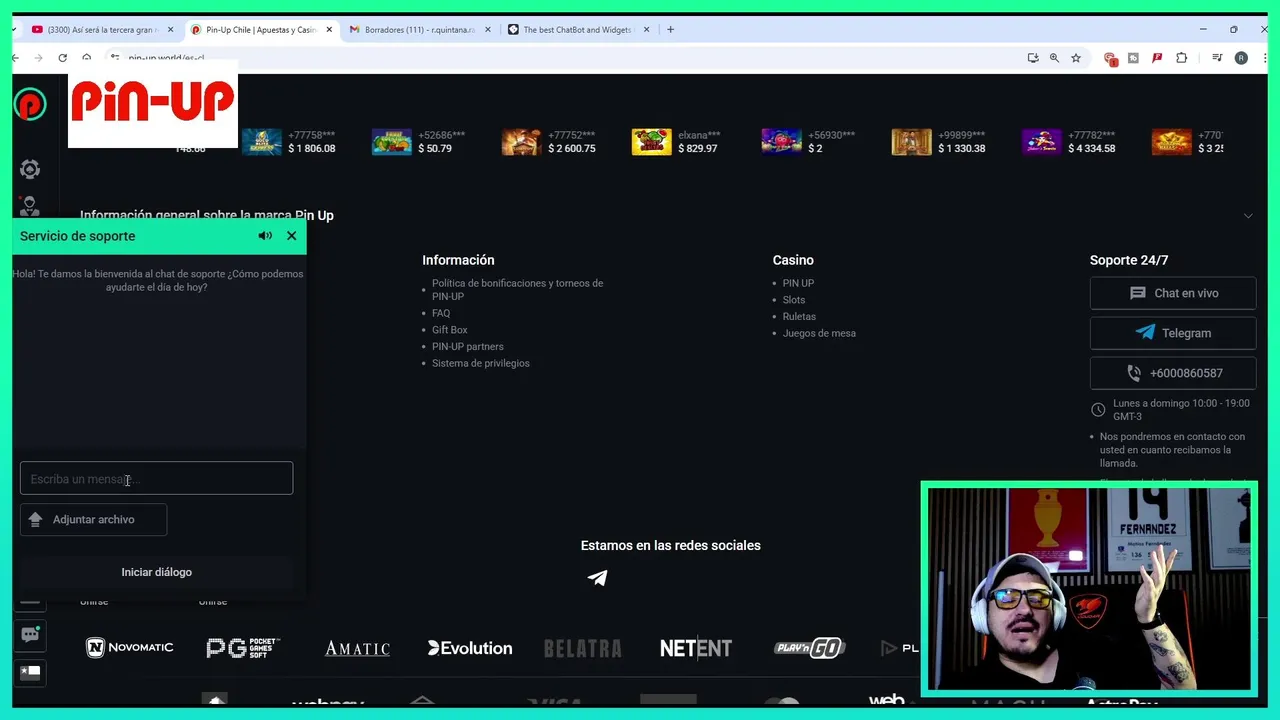This screenshot has width=1280, height=720.
Task: Click the red extension icon with badge
Action: point(1110,59)
